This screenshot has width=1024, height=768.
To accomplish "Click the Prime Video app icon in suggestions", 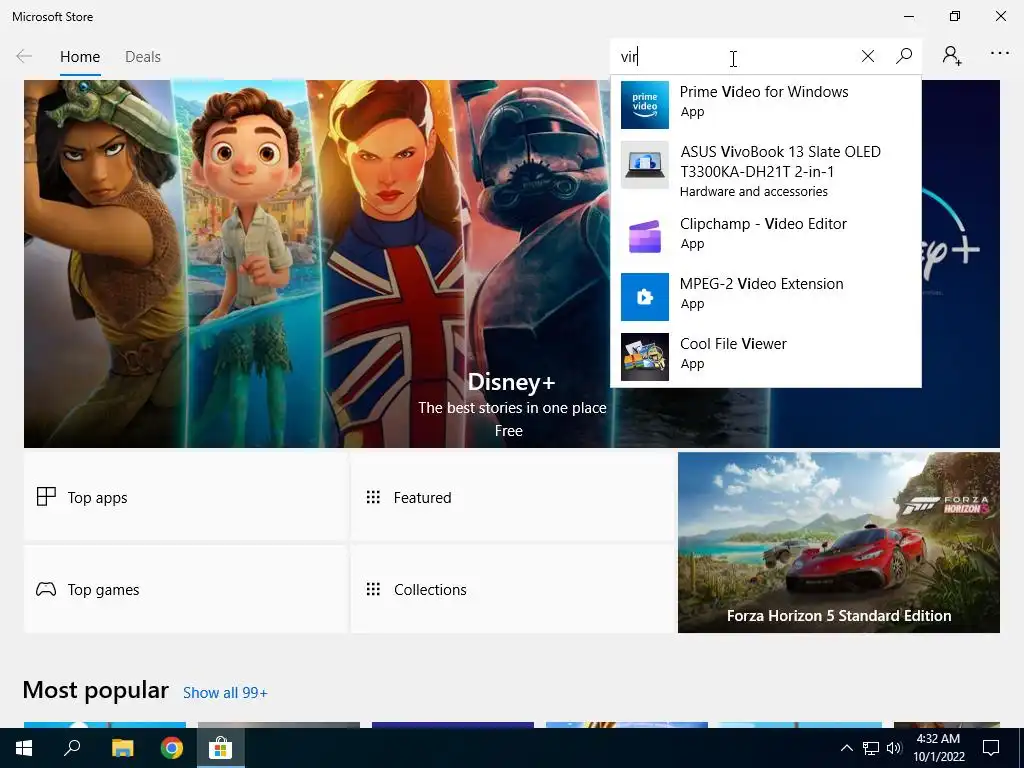I will pyautogui.click(x=645, y=104).
